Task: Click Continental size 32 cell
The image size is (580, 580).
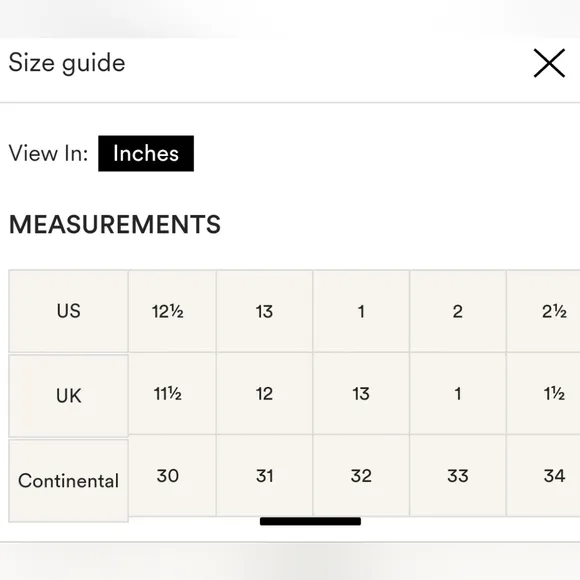Action: coord(361,476)
